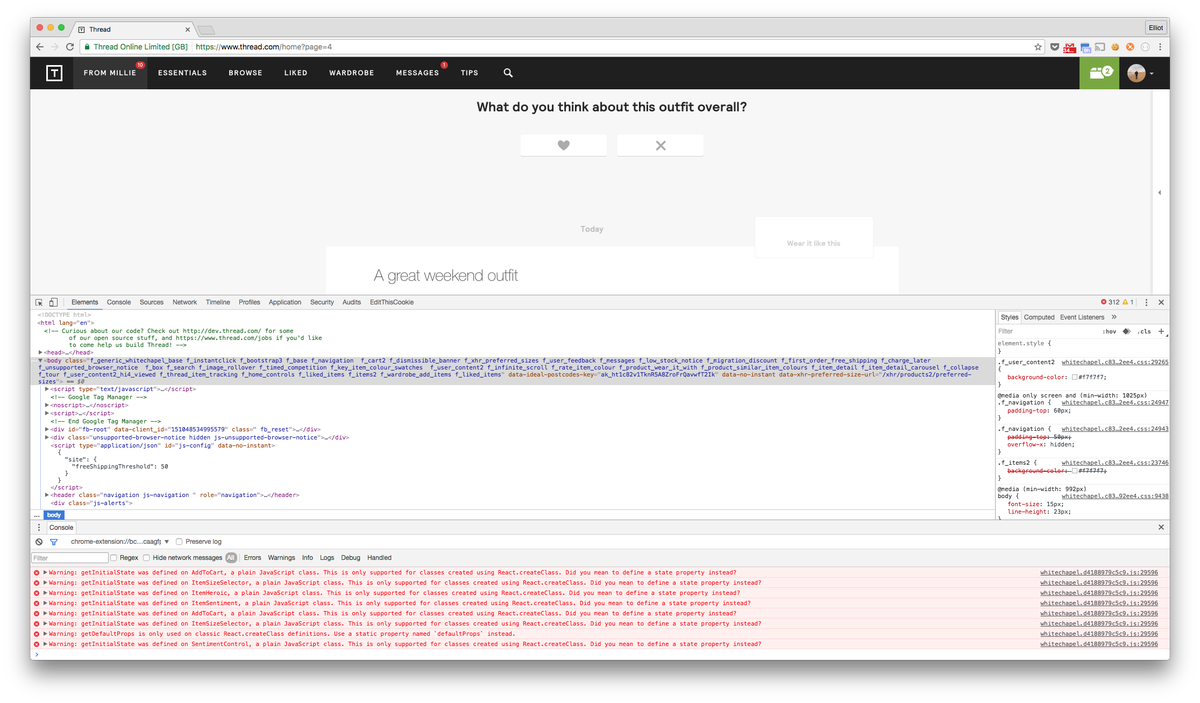Filter console by Errors

[252, 557]
